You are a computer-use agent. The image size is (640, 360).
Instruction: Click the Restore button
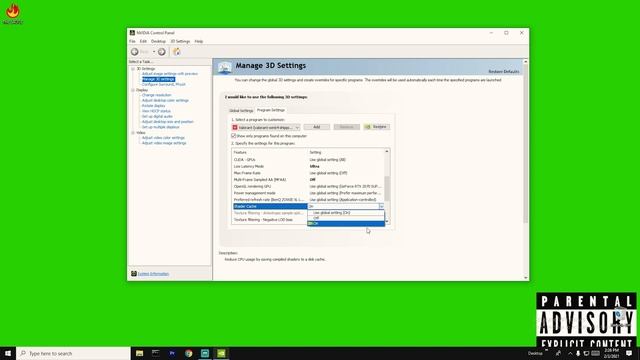point(377,127)
